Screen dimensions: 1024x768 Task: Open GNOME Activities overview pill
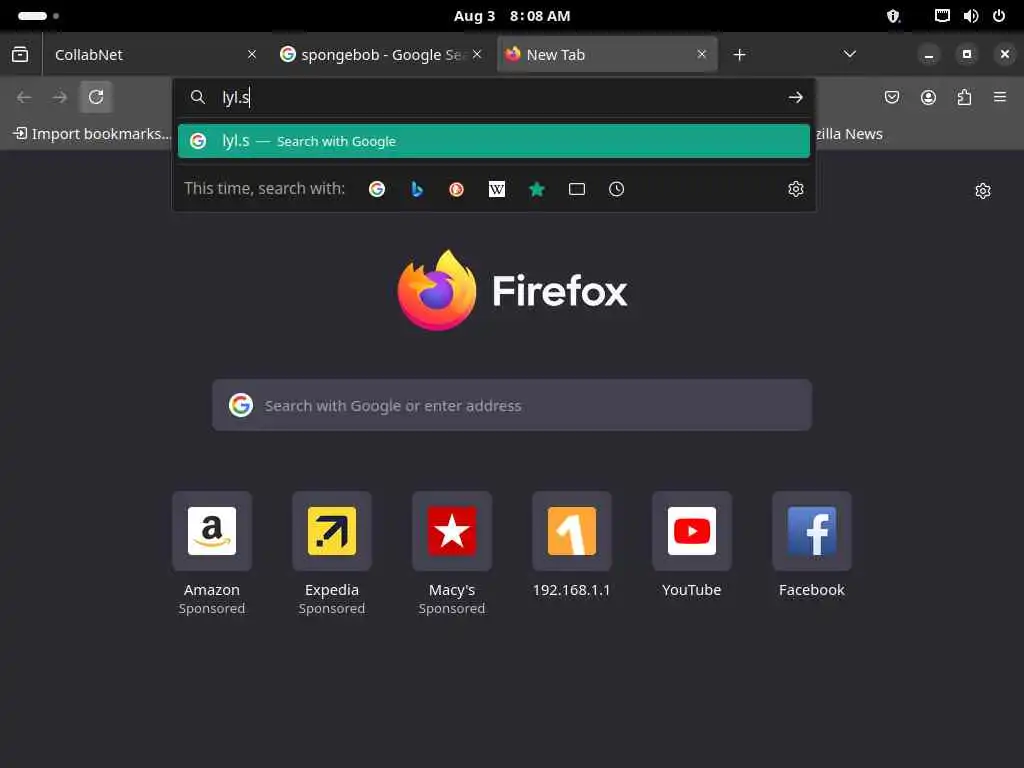pos(39,16)
